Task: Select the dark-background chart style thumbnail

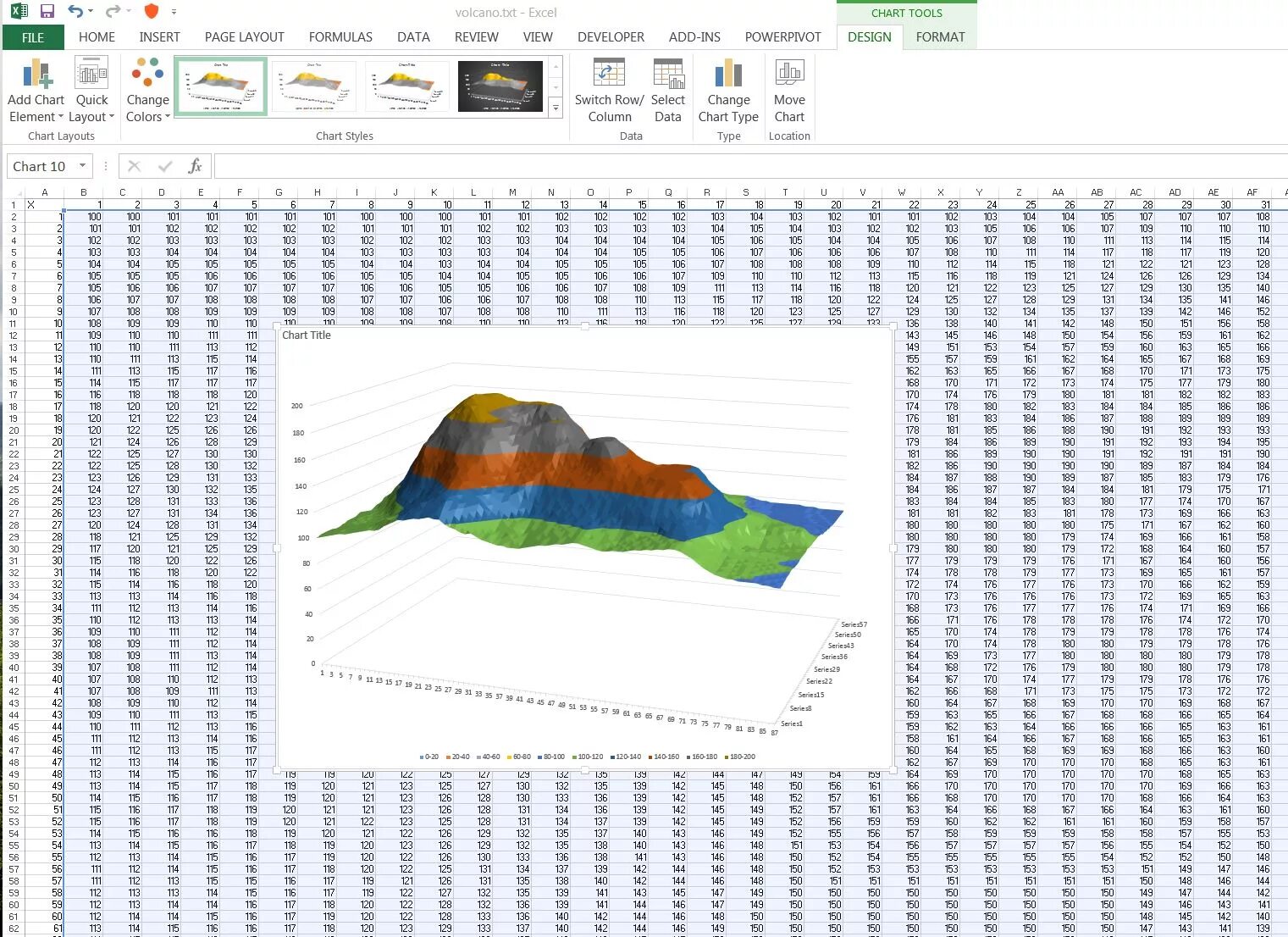Action: (500, 86)
